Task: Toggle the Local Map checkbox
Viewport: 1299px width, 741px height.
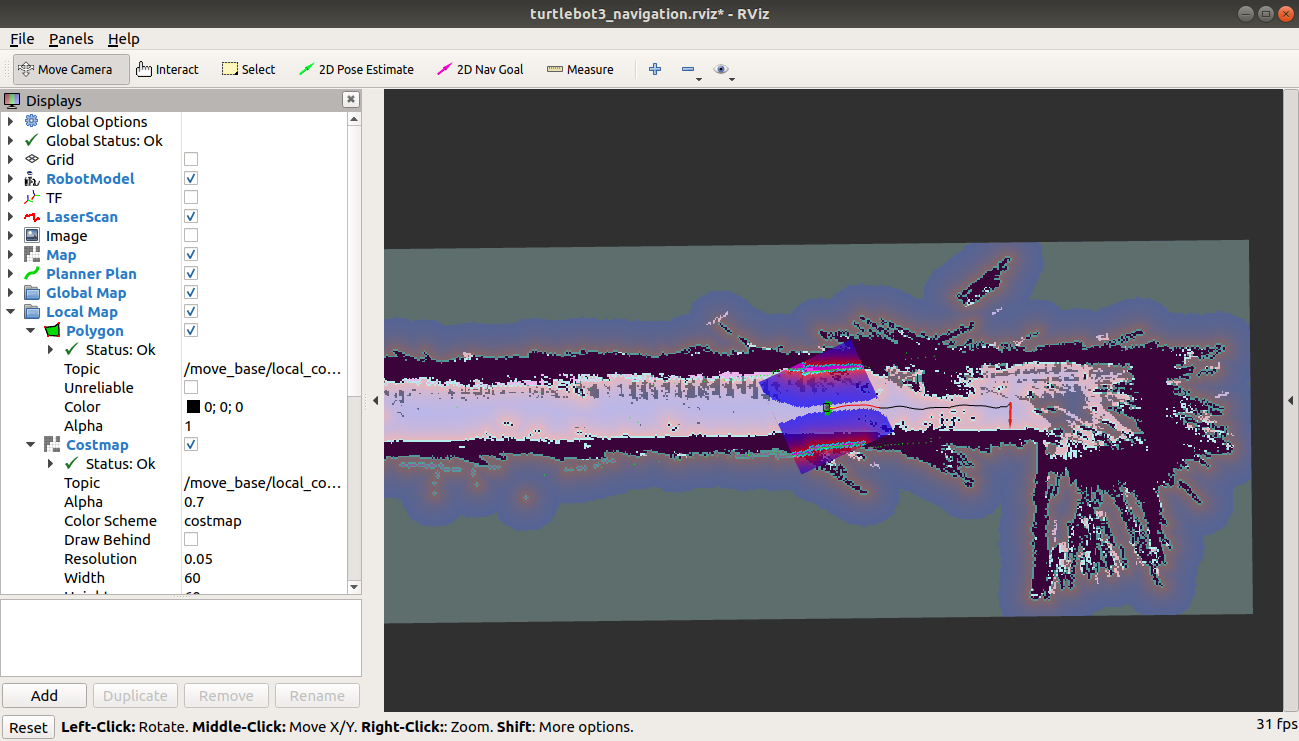Action: click(x=191, y=311)
